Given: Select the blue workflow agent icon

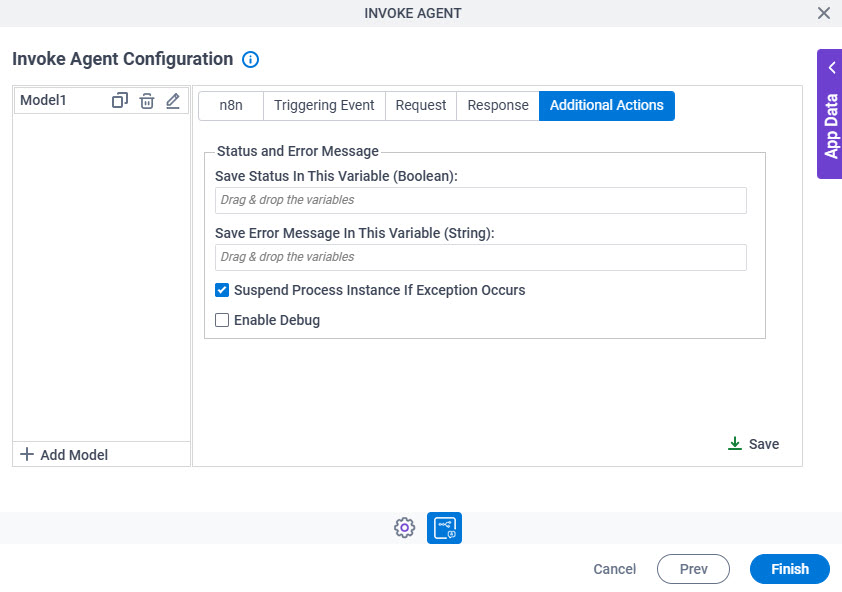Looking at the screenshot, I should coord(444,528).
